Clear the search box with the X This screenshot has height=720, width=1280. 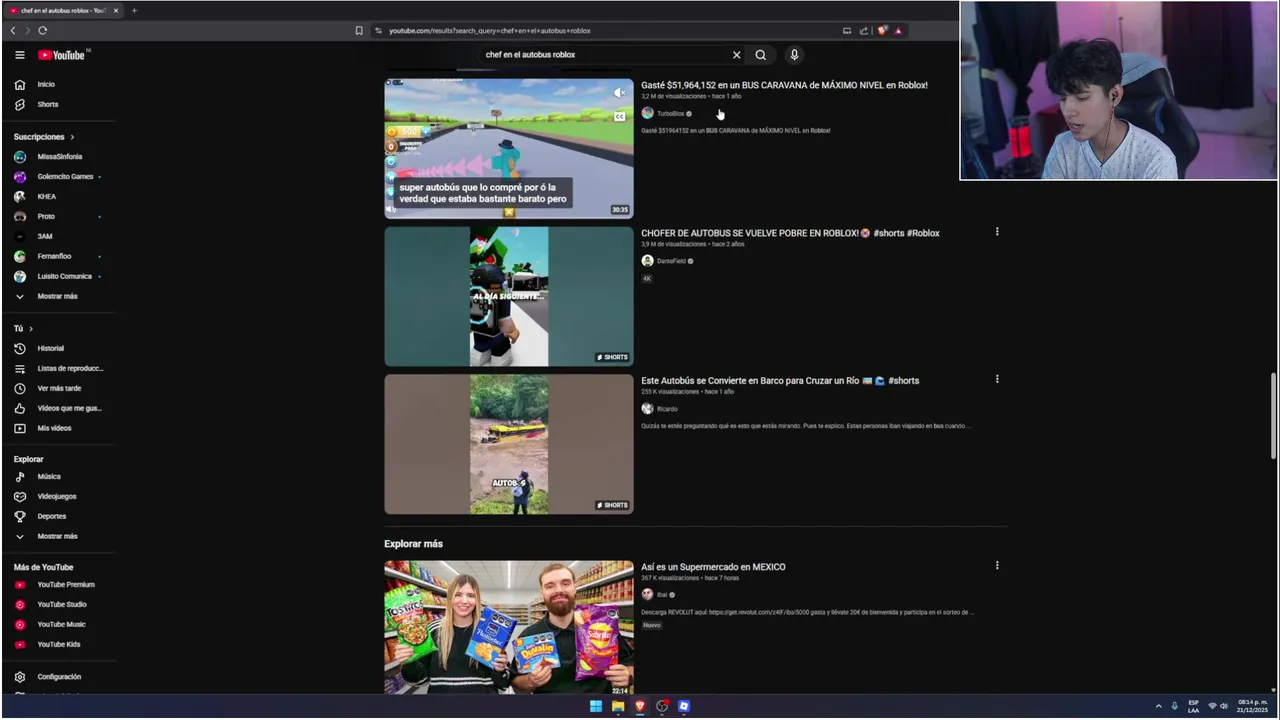(x=737, y=55)
